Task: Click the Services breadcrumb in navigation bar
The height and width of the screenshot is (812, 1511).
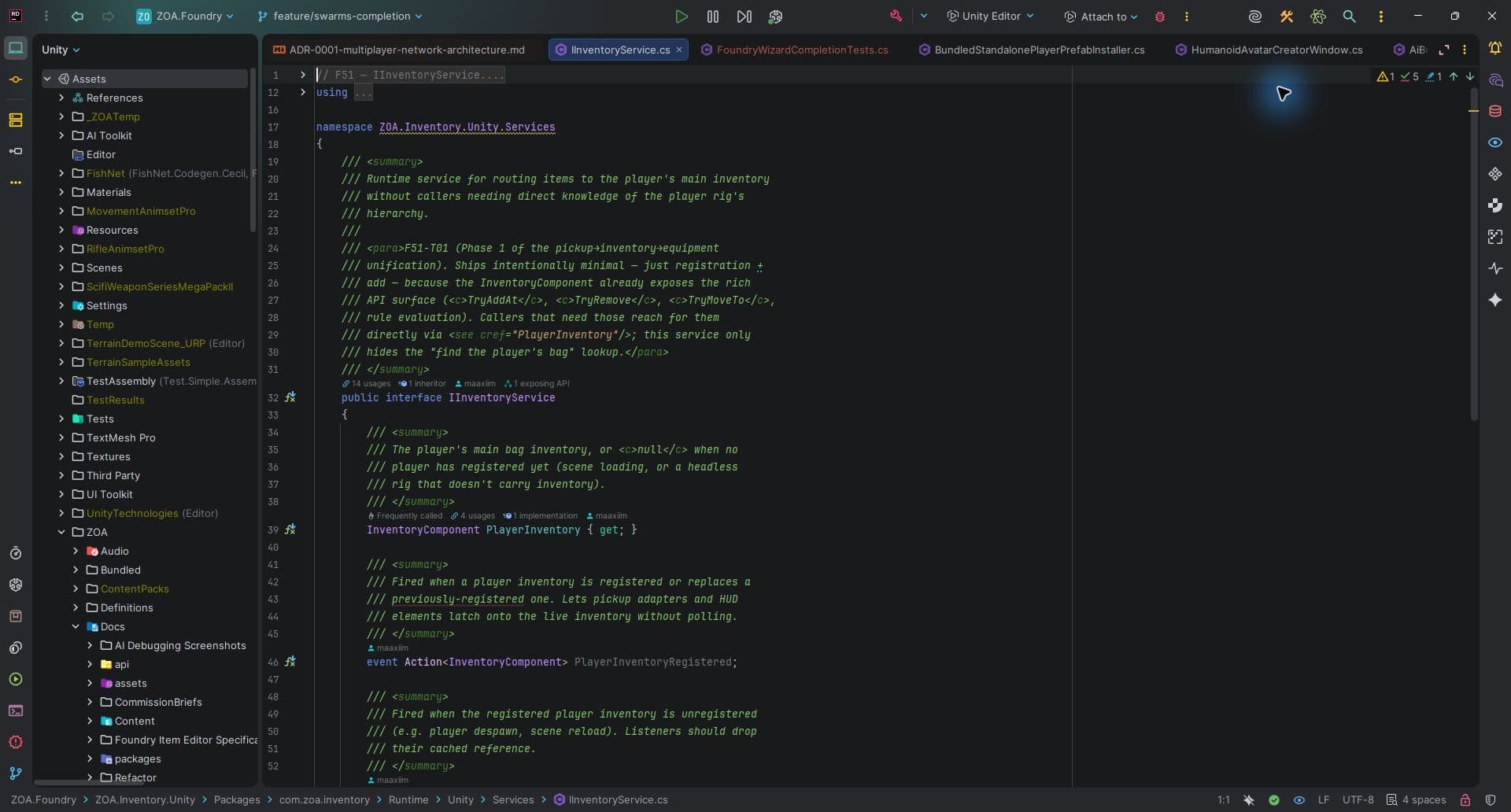Action: click(x=513, y=799)
